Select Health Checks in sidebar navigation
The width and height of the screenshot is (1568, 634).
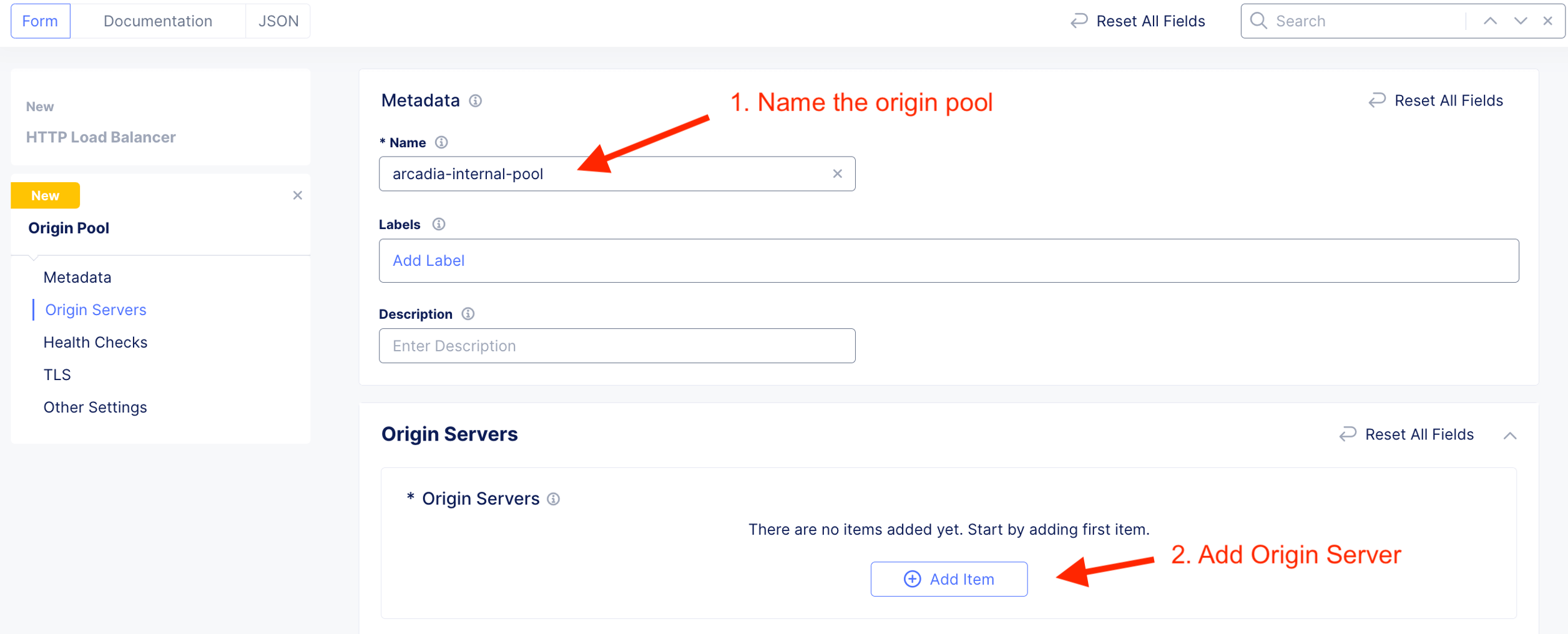tap(96, 342)
